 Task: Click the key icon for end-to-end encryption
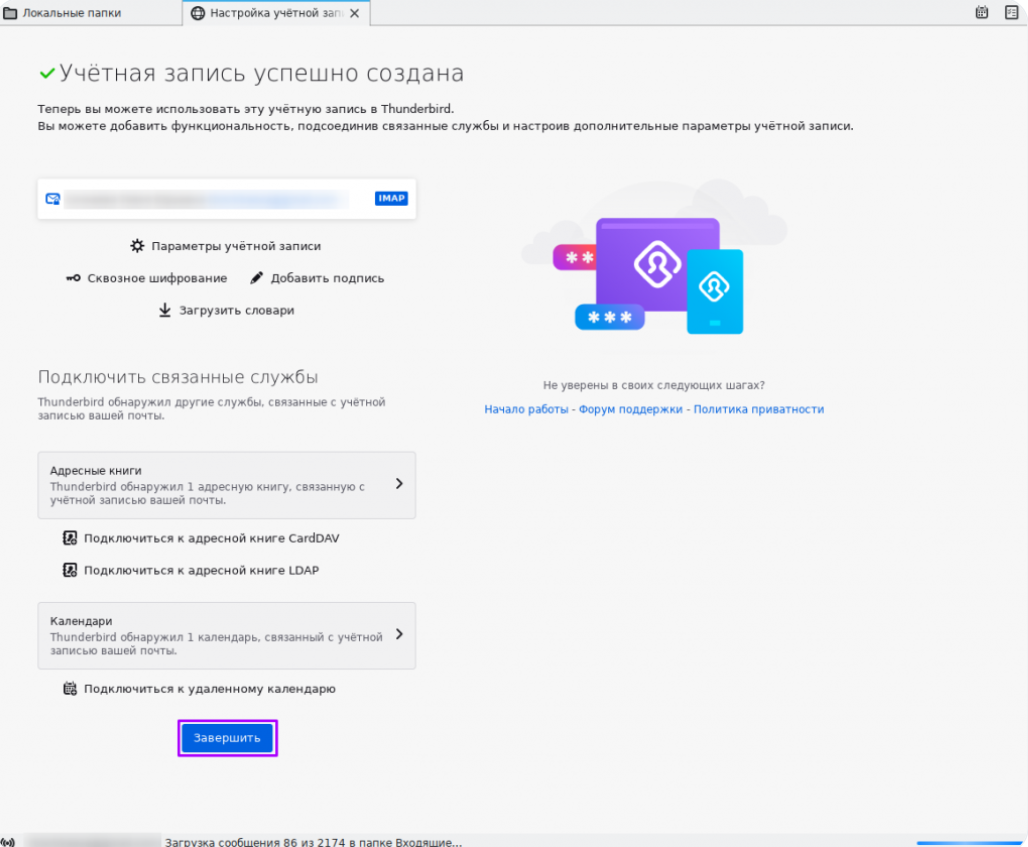[x=73, y=279]
